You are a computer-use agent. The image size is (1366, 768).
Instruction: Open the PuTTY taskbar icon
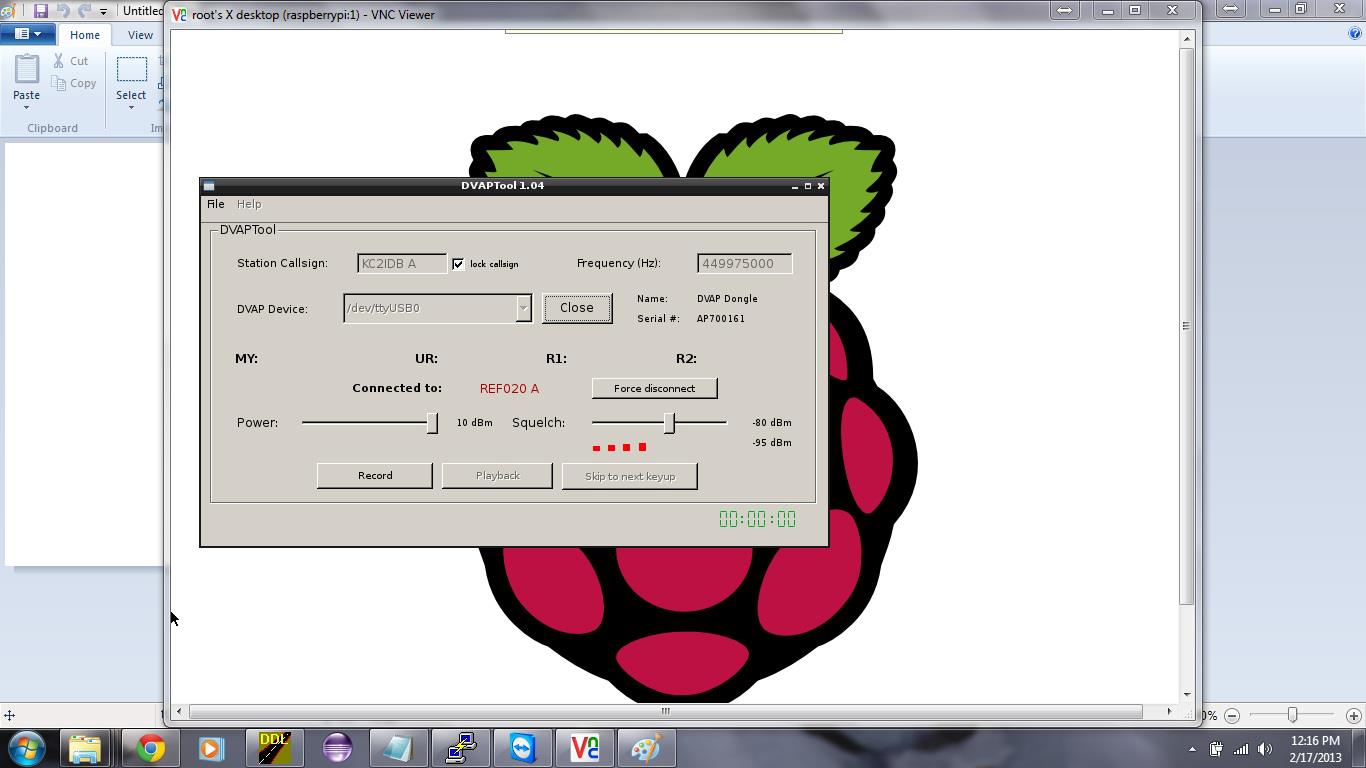pyautogui.click(x=461, y=748)
